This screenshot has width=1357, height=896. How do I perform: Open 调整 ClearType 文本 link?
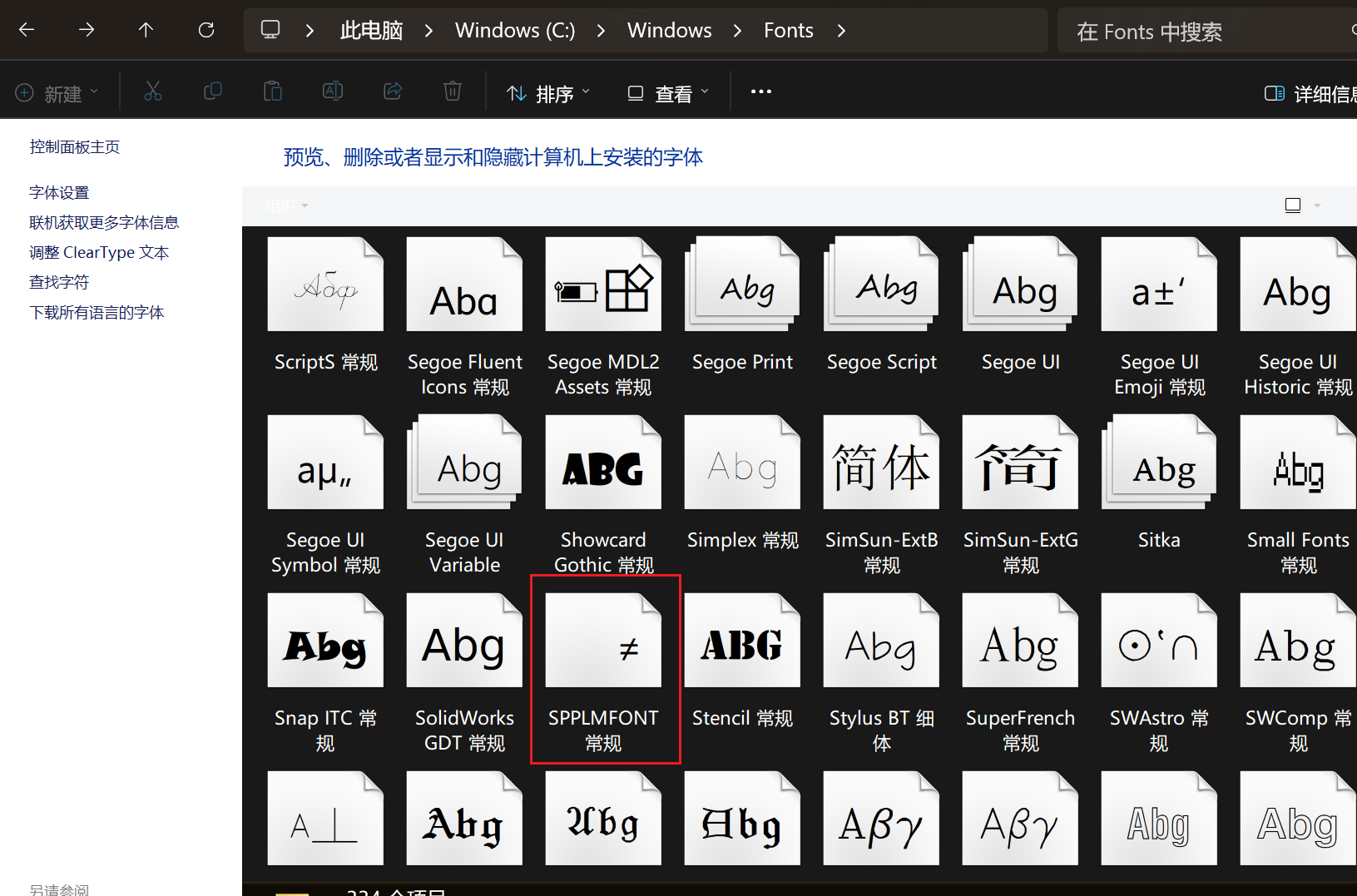99,253
